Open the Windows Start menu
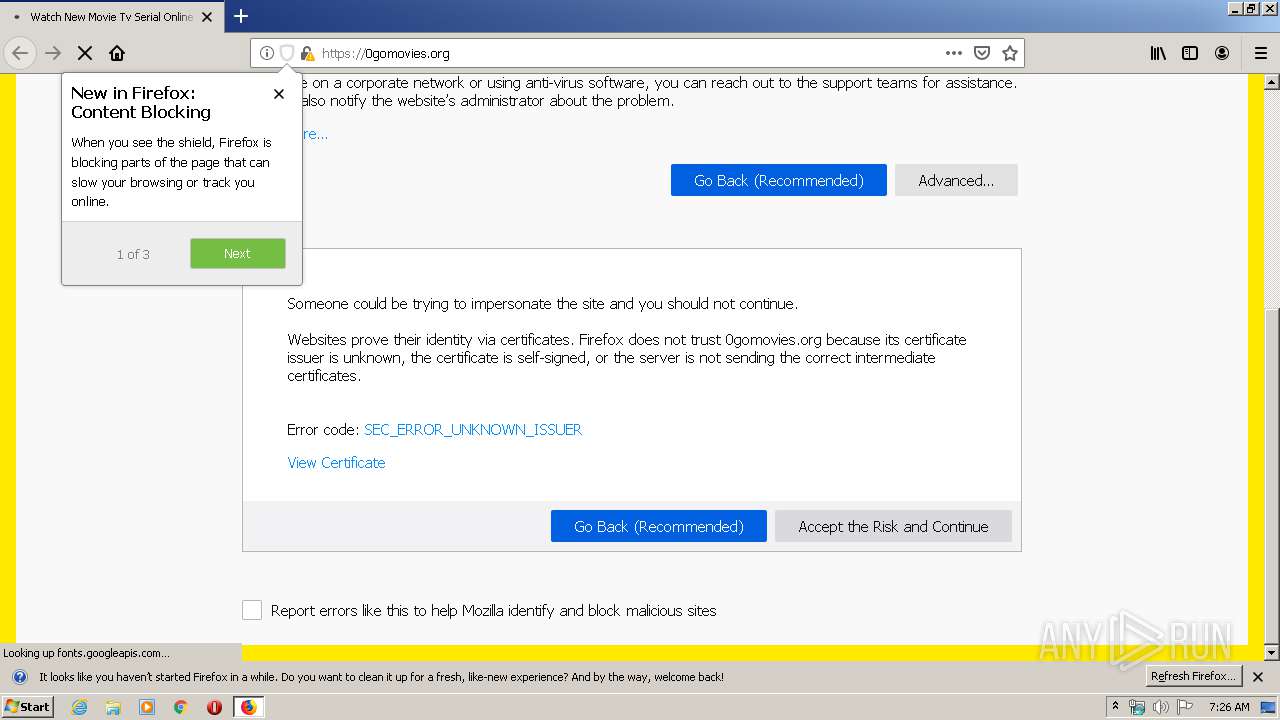The width and height of the screenshot is (1280, 720). point(27,706)
